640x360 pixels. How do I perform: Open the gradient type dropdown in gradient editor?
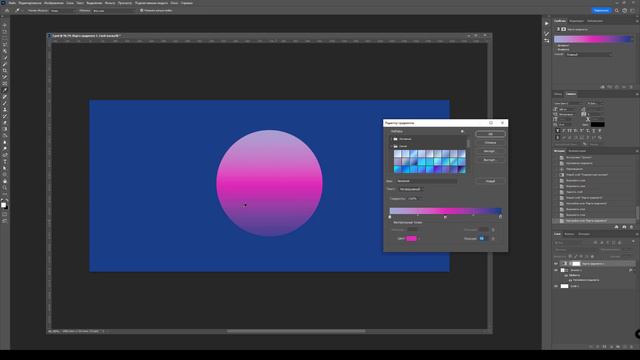click(x=411, y=189)
